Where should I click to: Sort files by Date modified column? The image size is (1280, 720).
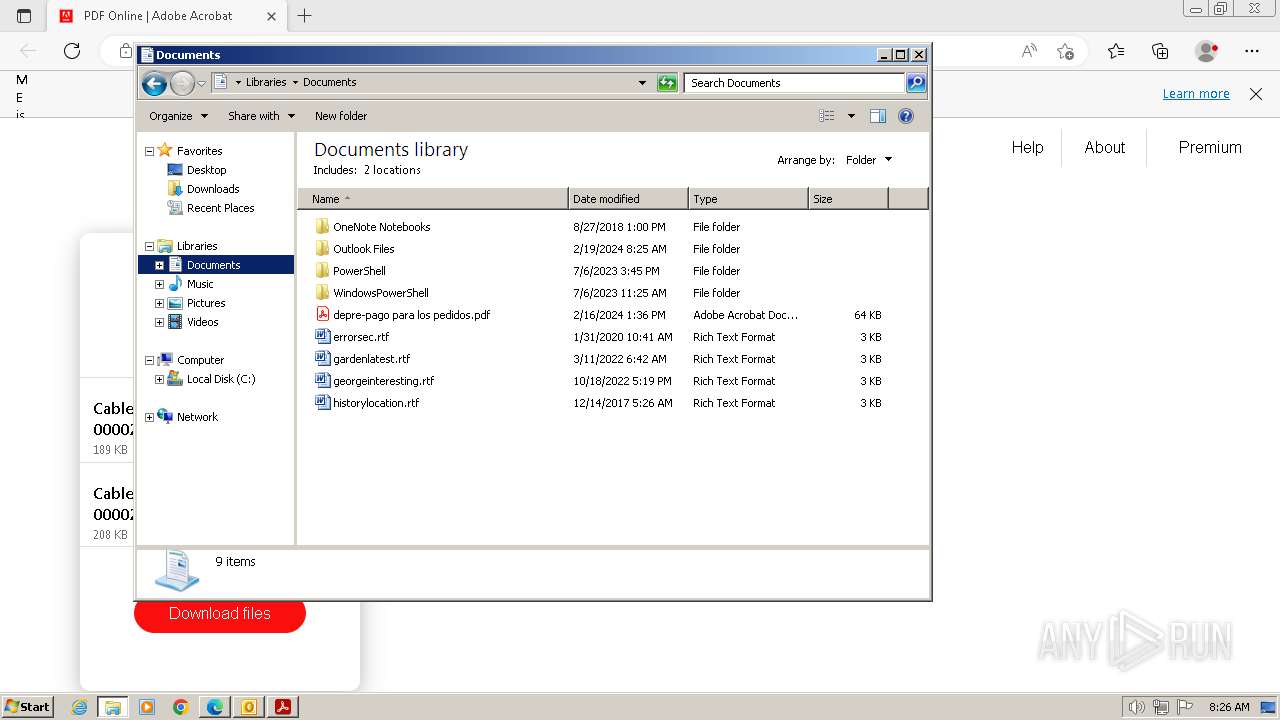click(628, 199)
